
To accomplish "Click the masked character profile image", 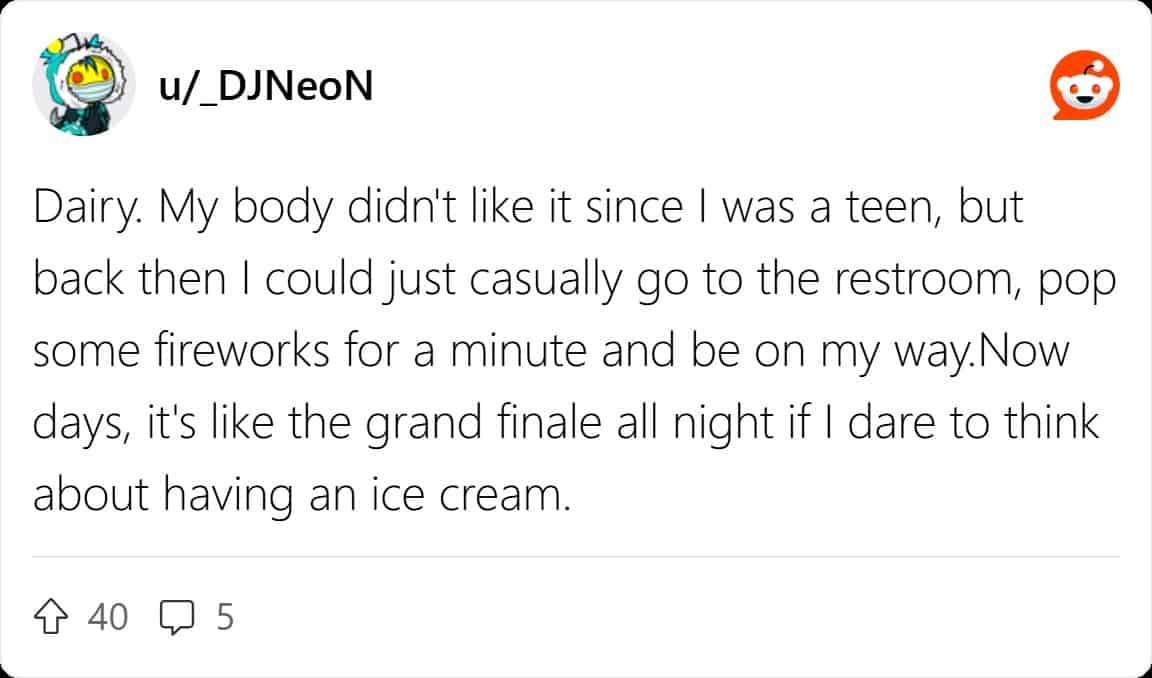I will [80, 84].
